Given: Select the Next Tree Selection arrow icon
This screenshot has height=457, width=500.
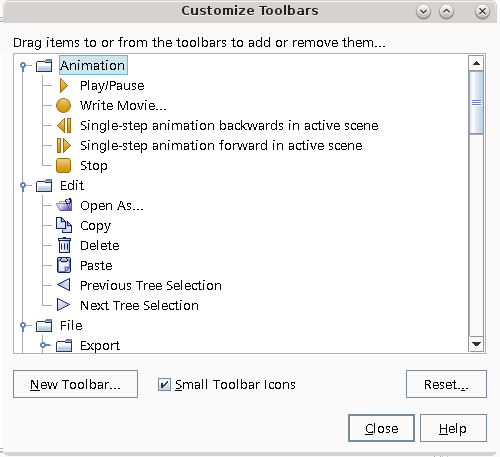Looking at the screenshot, I should coord(63,305).
